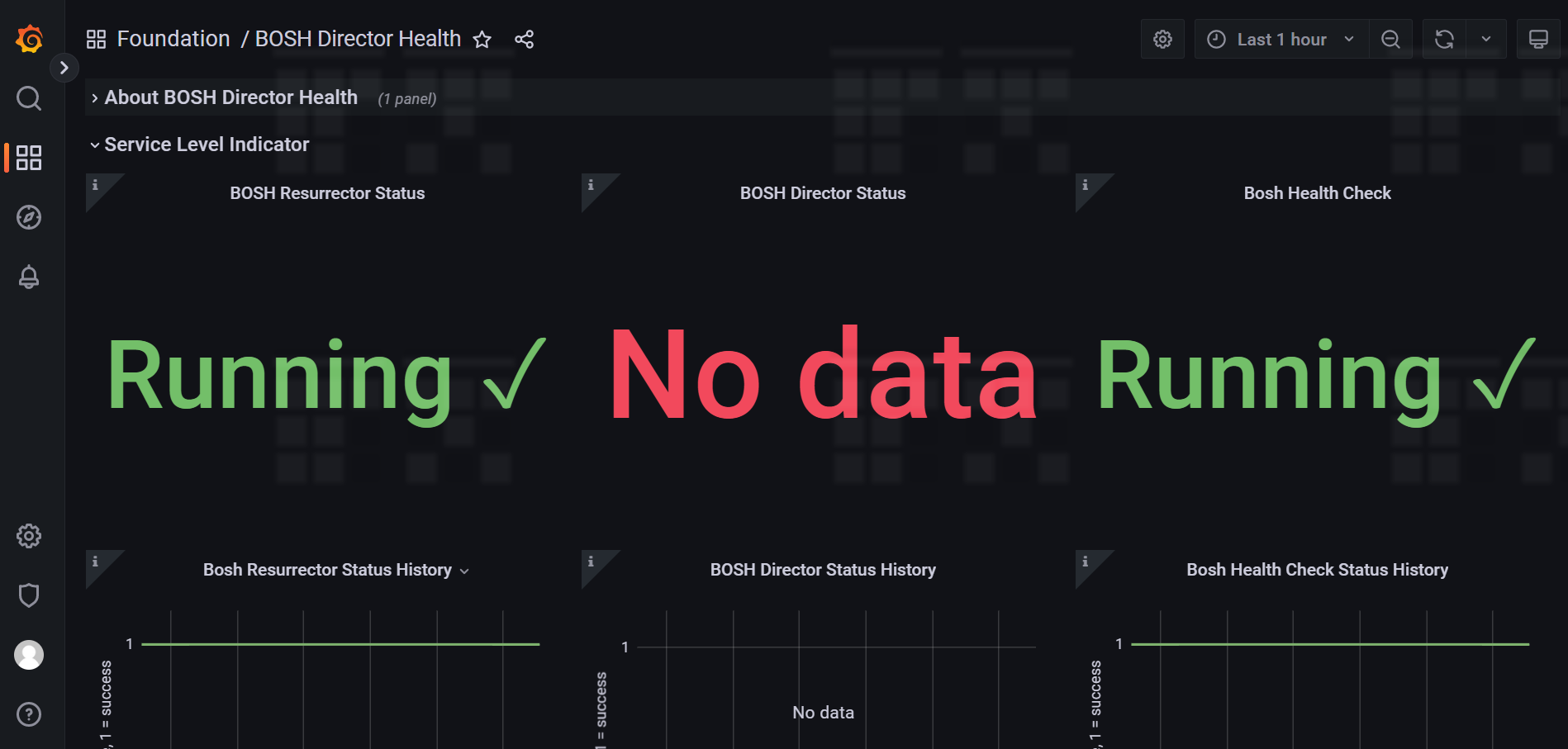Star the BOSH Director Health dashboard

click(x=482, y=39)
